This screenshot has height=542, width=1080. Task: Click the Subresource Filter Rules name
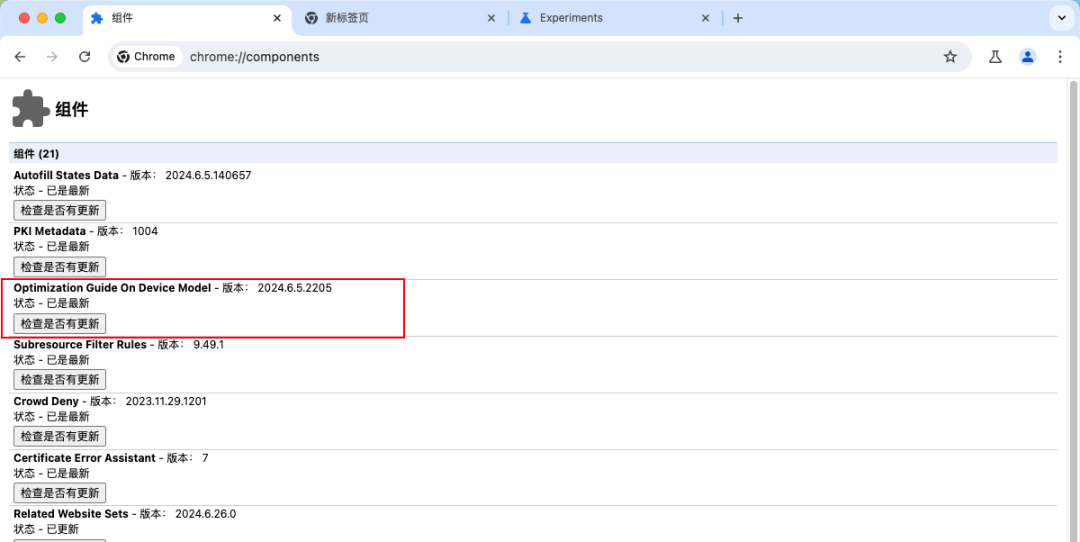click(80, 344)
